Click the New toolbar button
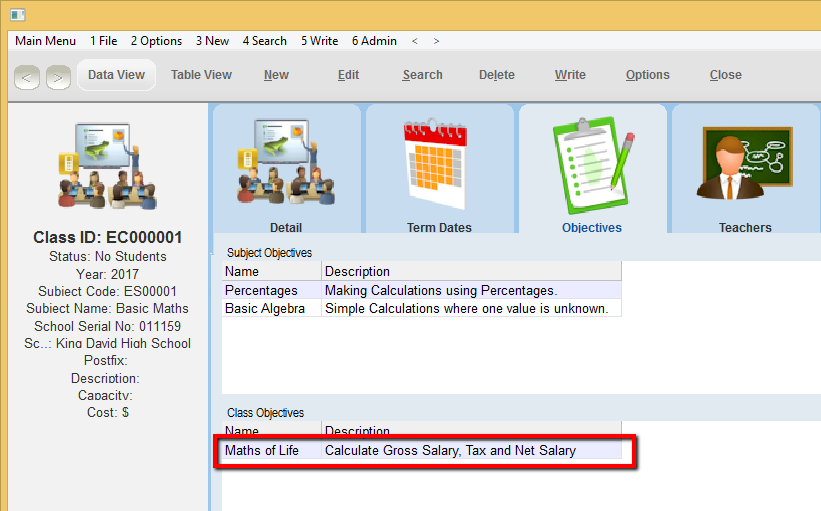This screenshot has width=821, height=511. 276,75
